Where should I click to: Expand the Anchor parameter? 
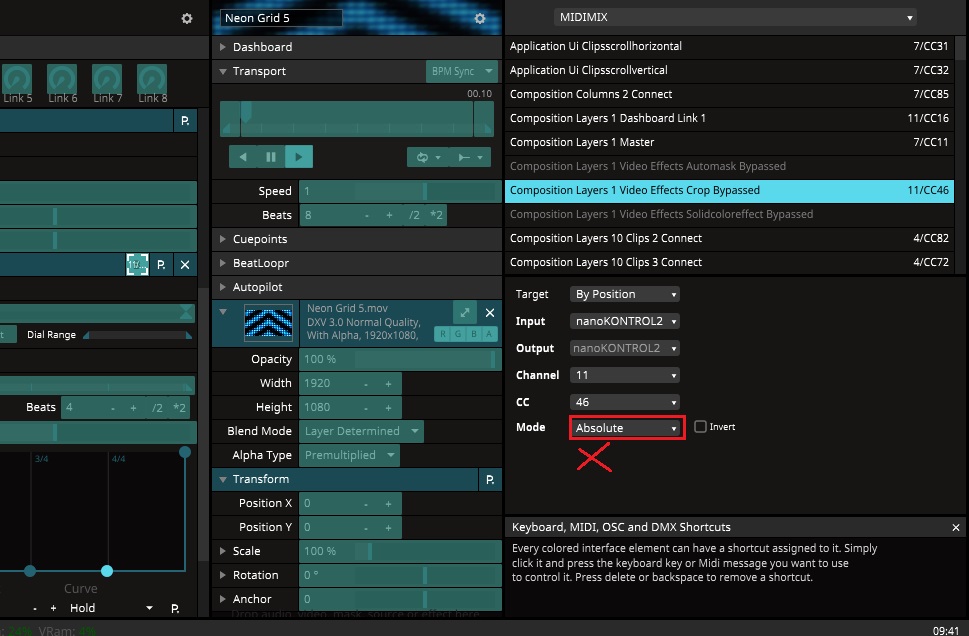[222, 599]
